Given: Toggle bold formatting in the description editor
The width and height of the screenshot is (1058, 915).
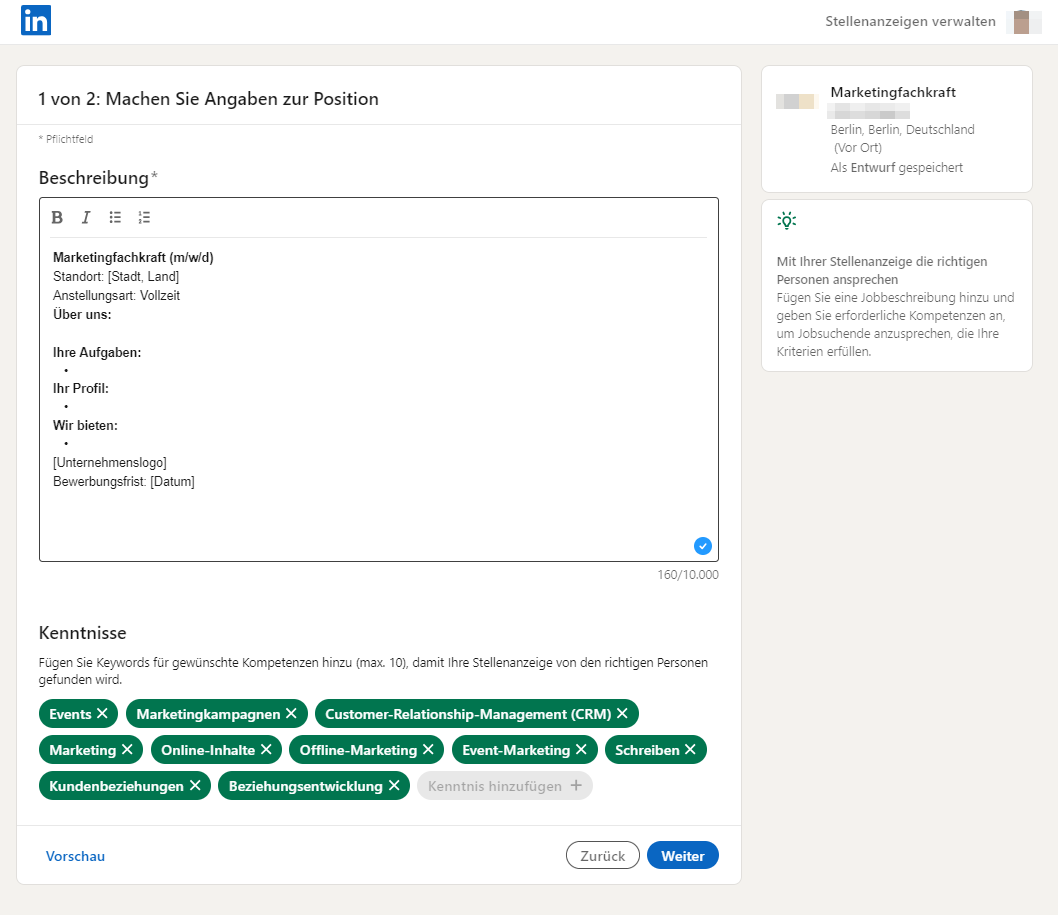Looking at the screenshot, I should (57, 217).
